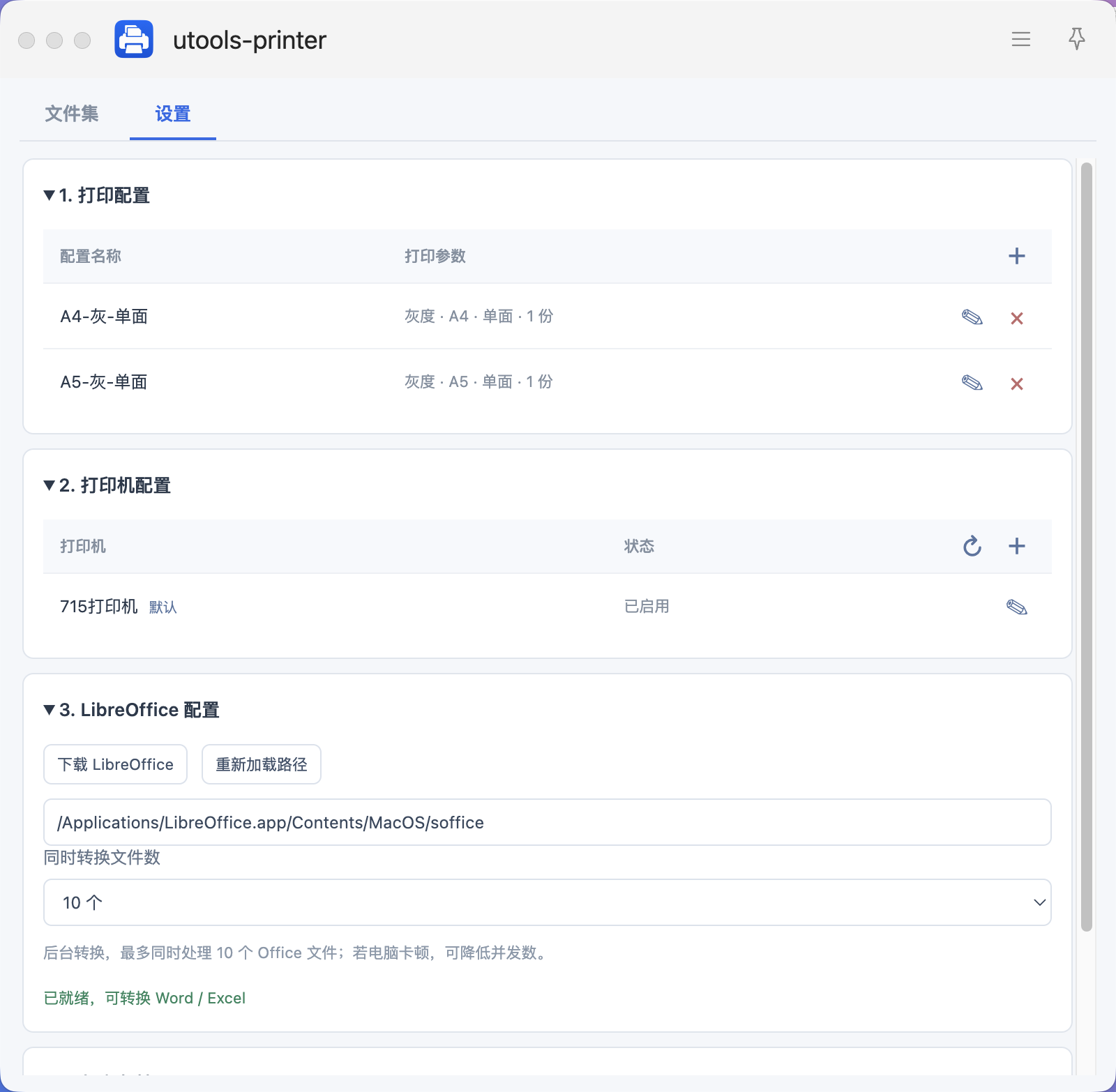1116x1092 pixels.
Task: Refresh the printer list
Action: [x=972, y=546]
